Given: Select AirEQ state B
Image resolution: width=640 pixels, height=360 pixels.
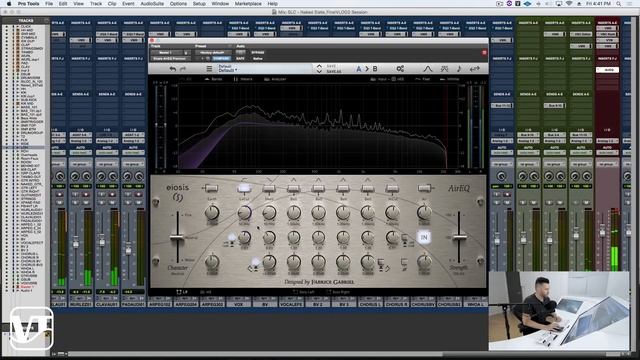Looking at the screenshot, I should pos(375,69).
